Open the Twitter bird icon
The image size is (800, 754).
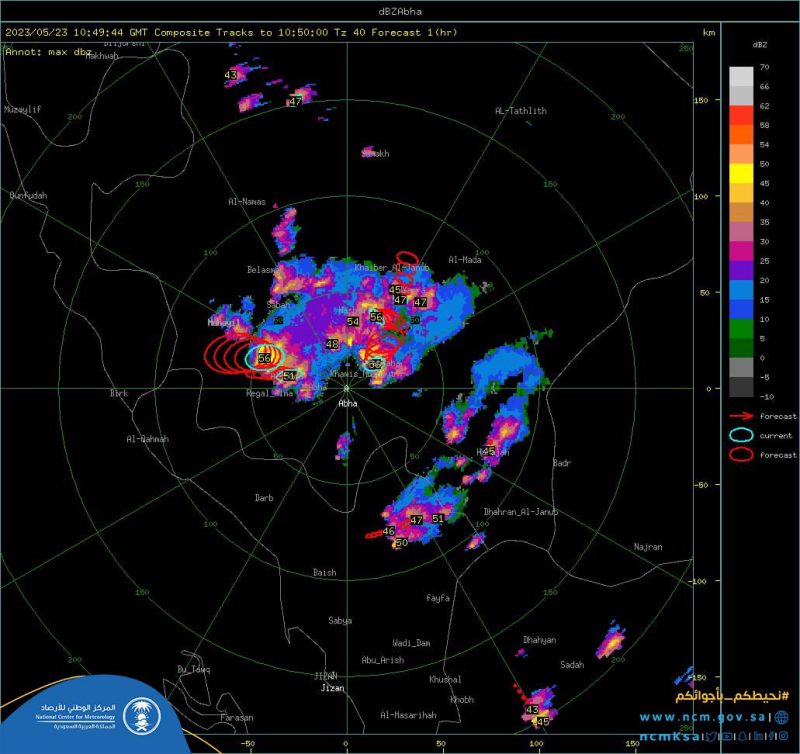(x=711, y=736)
